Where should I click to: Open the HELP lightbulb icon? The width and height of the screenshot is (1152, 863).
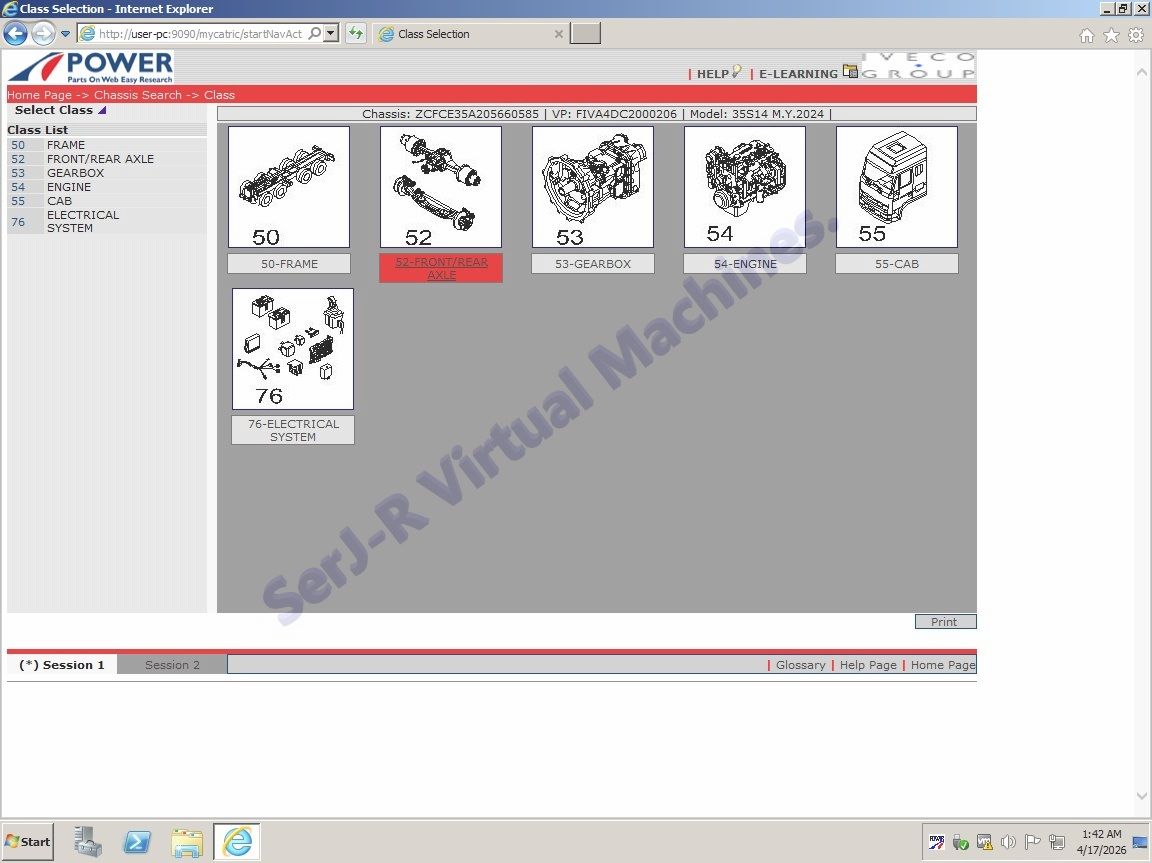click(x=737, y=72)
